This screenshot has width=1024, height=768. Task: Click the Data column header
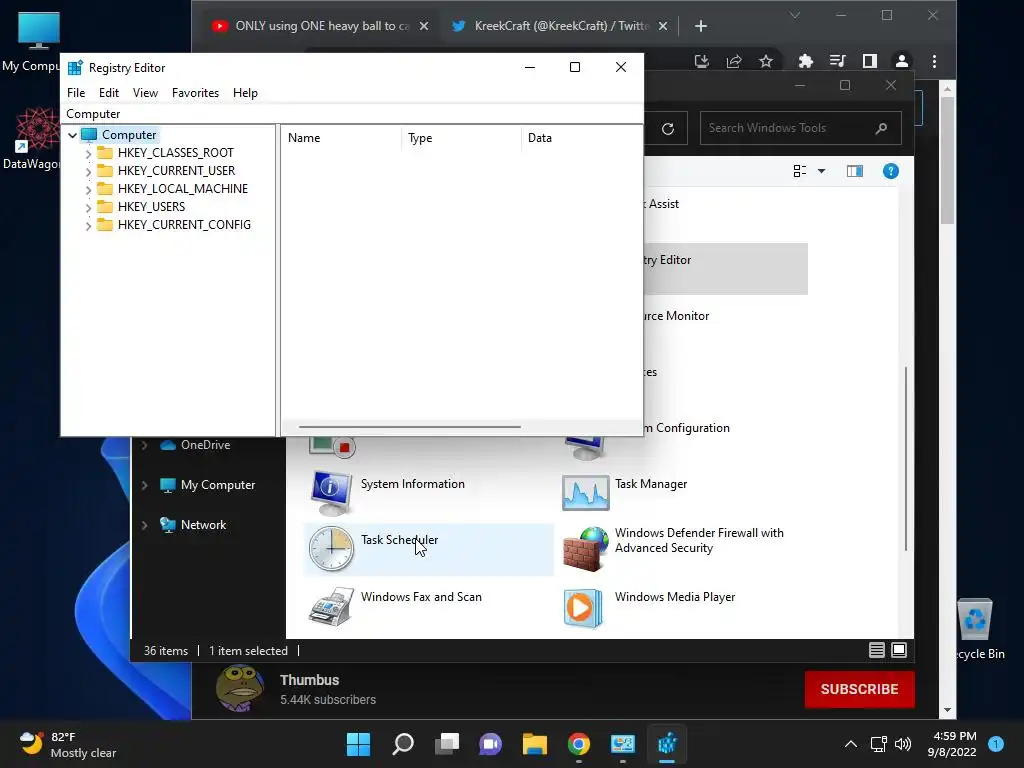pos(581,138)
